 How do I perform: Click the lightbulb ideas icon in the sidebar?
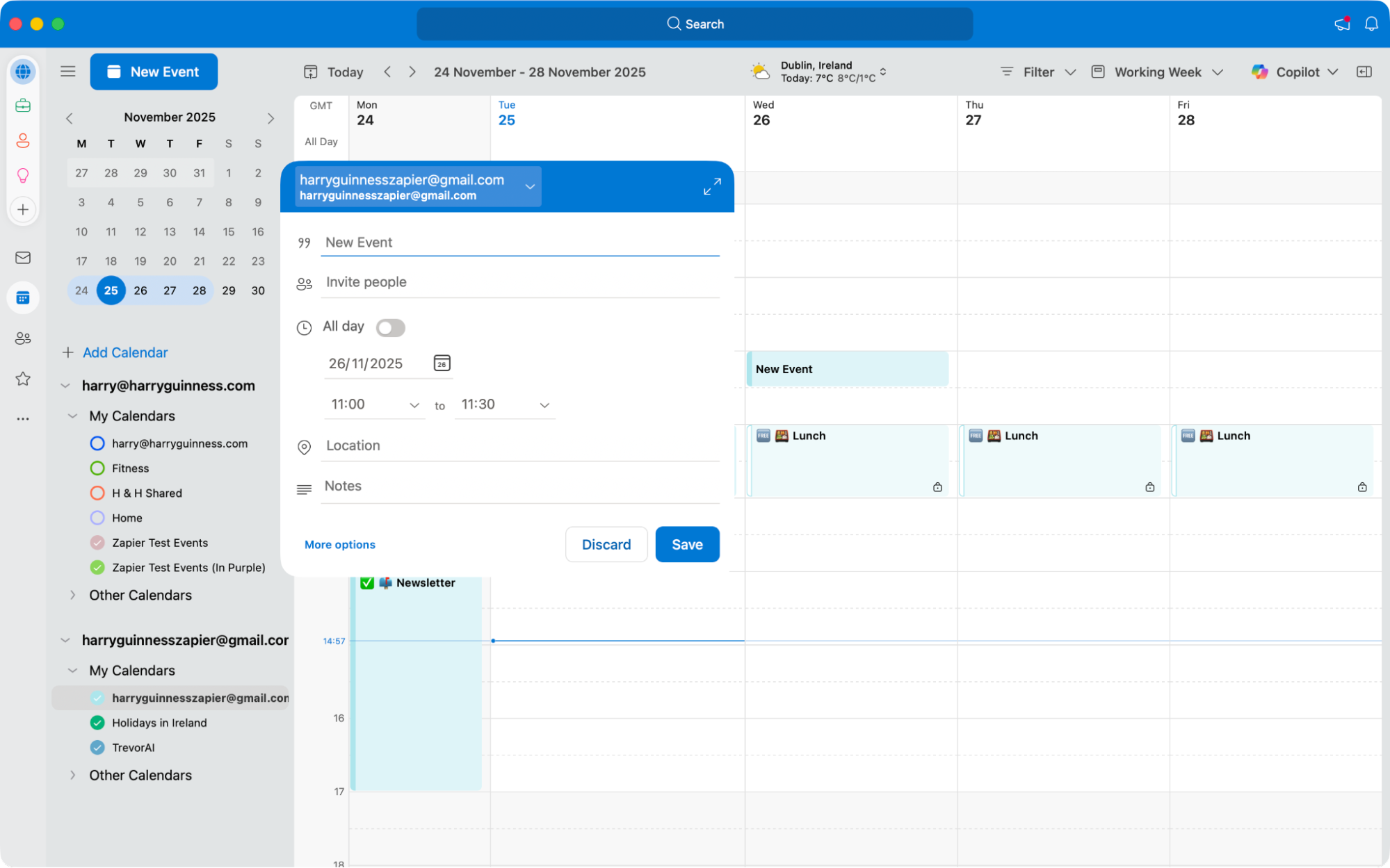pos(23,175)
